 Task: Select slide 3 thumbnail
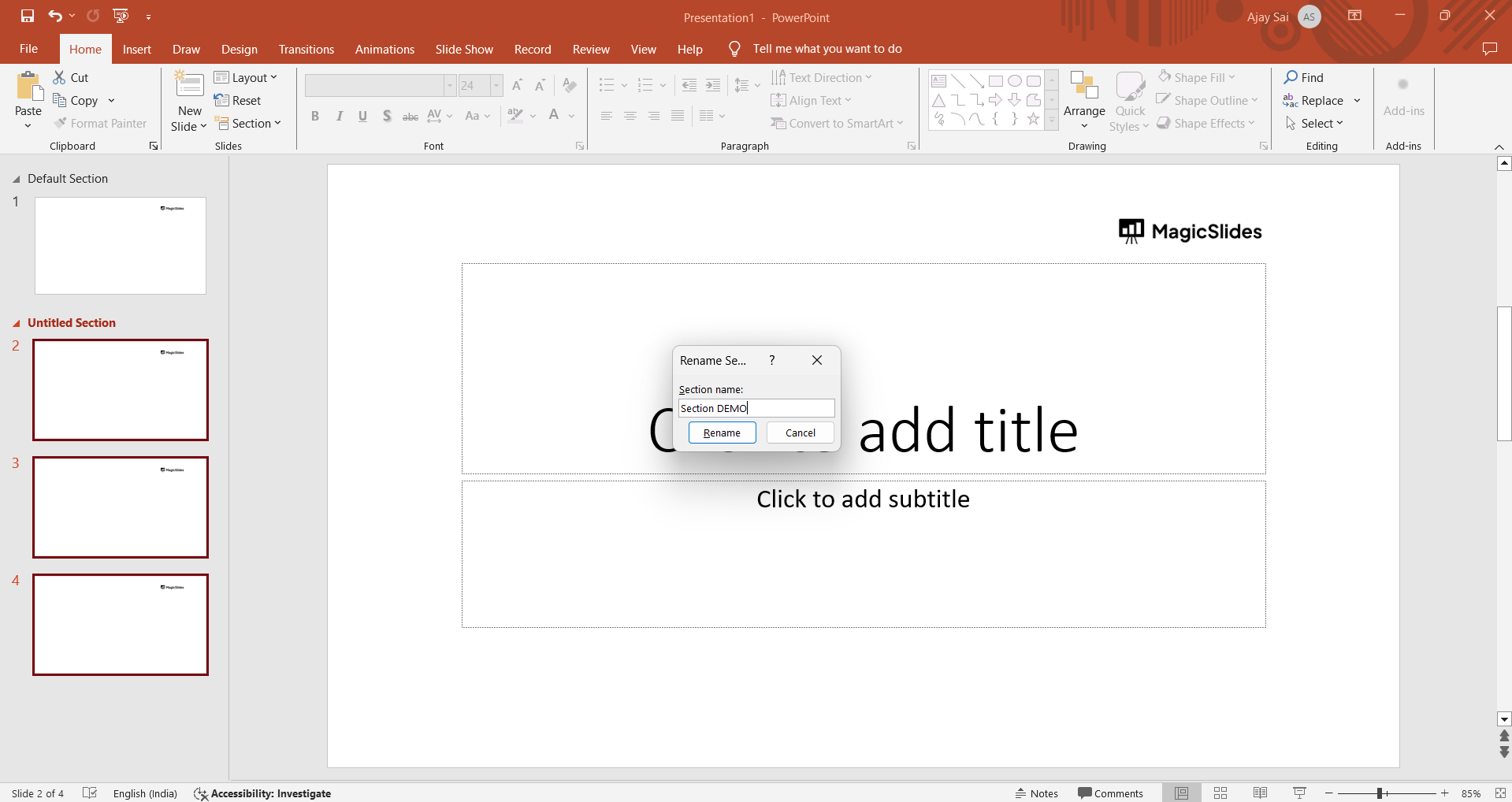click(121, 507)
